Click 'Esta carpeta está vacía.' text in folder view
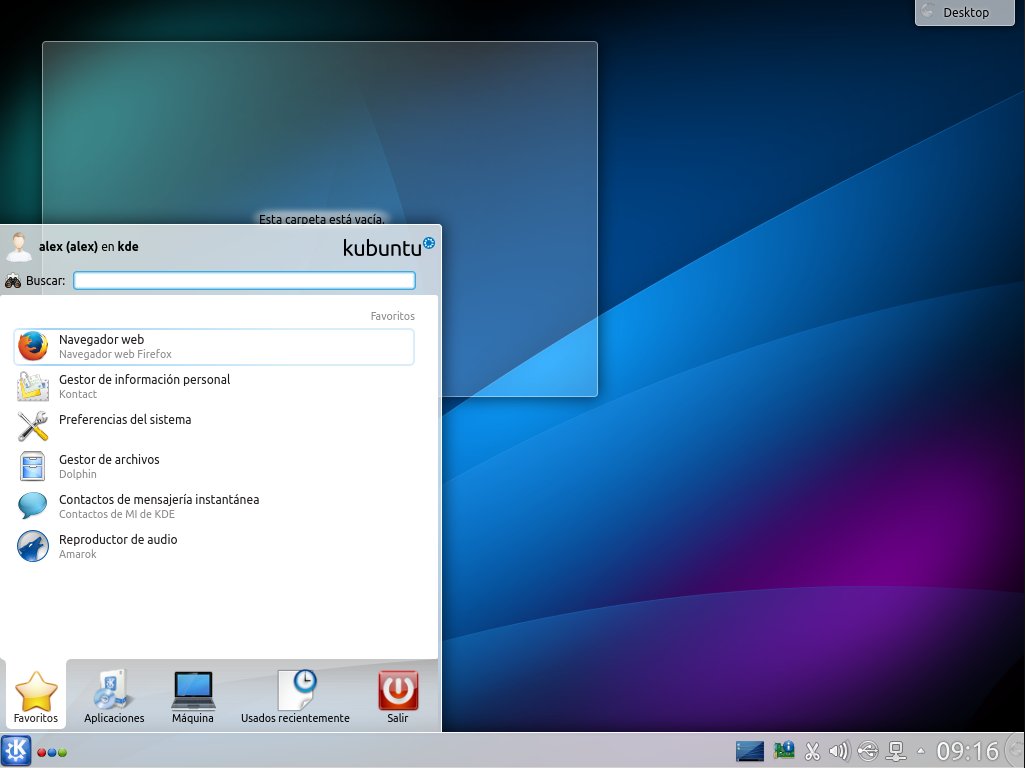The height and width of the screenshot is (768, 1025). [x=321, y=219]
